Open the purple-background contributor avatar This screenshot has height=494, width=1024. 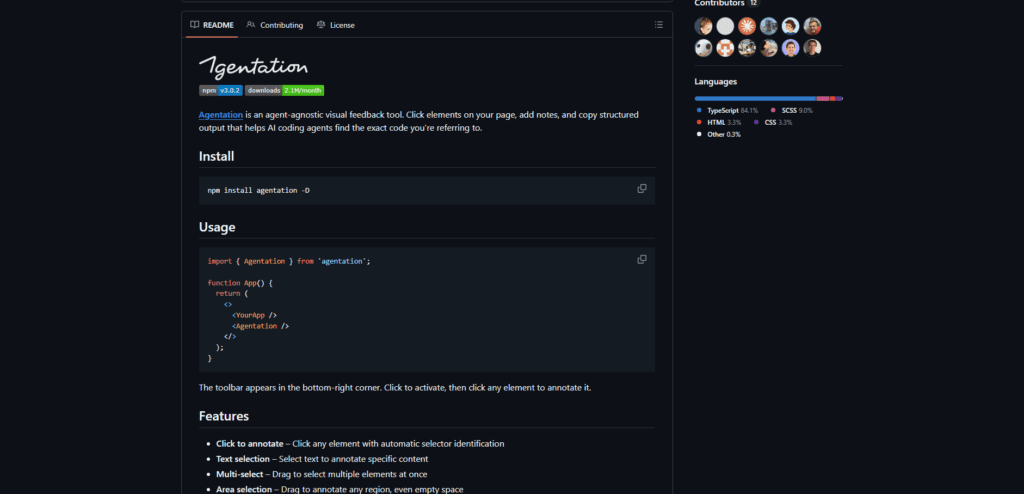click(x=790, y=48)
